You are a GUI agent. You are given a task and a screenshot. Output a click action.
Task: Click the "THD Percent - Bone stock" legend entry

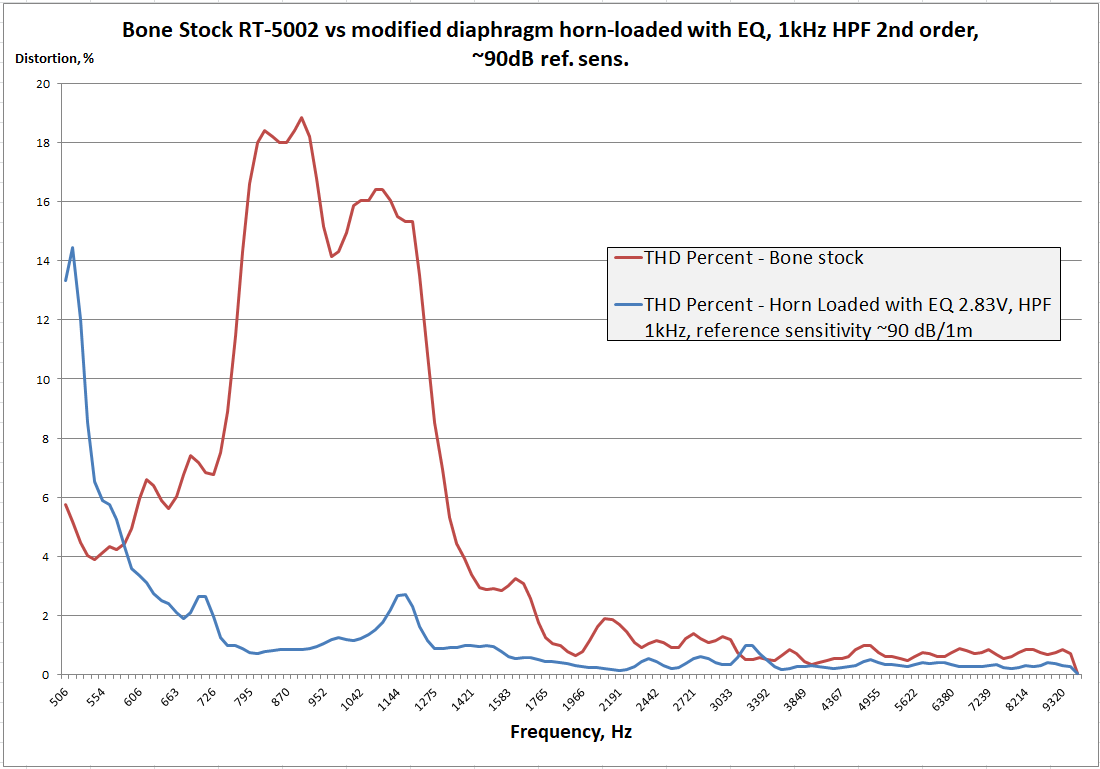tap(753, 258)
